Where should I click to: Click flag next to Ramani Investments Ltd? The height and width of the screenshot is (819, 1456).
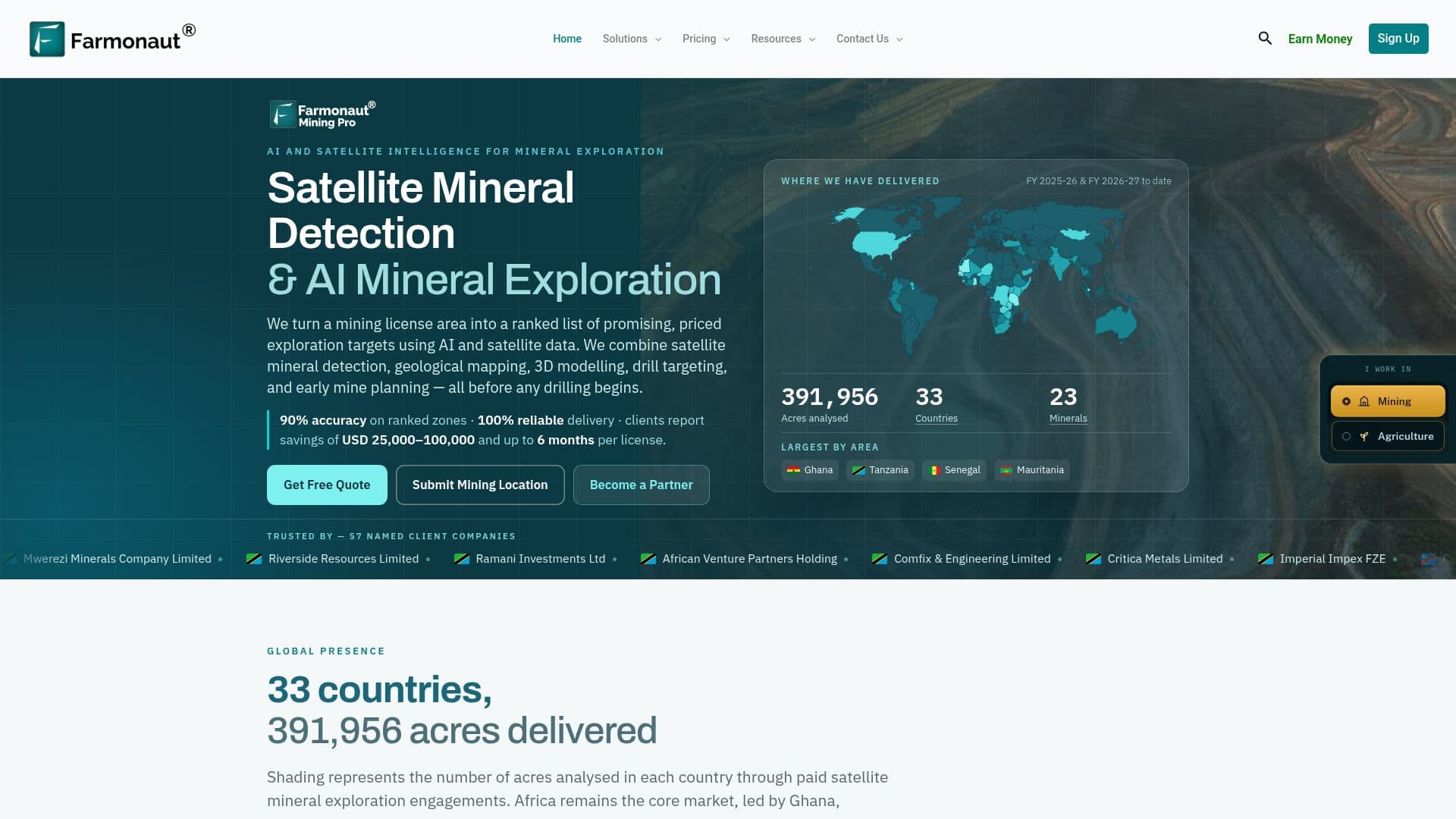tap(461, 559)
